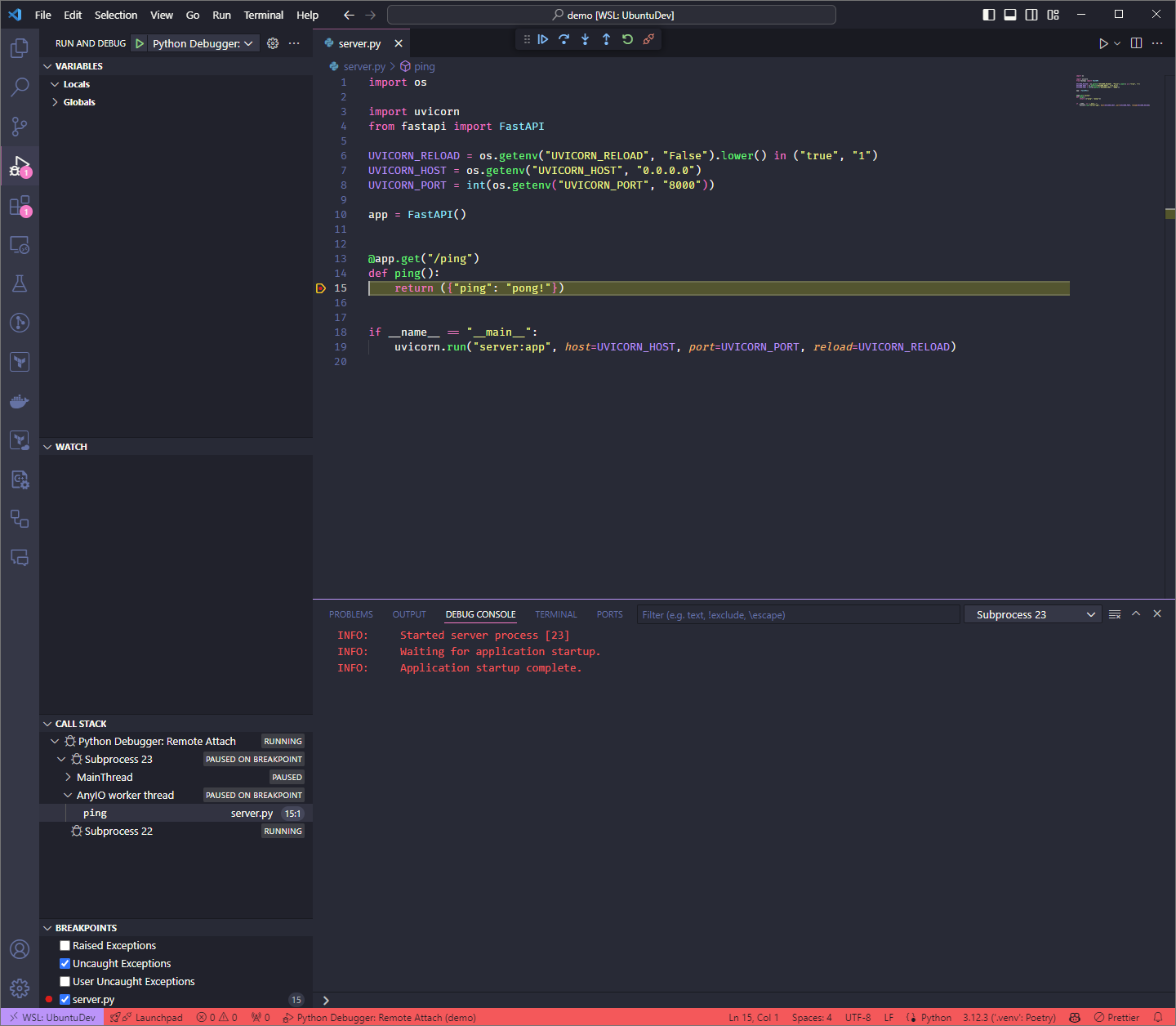Open the Source Control view
This screenshot has height=1026, width=1176.
tap(20, 127)
